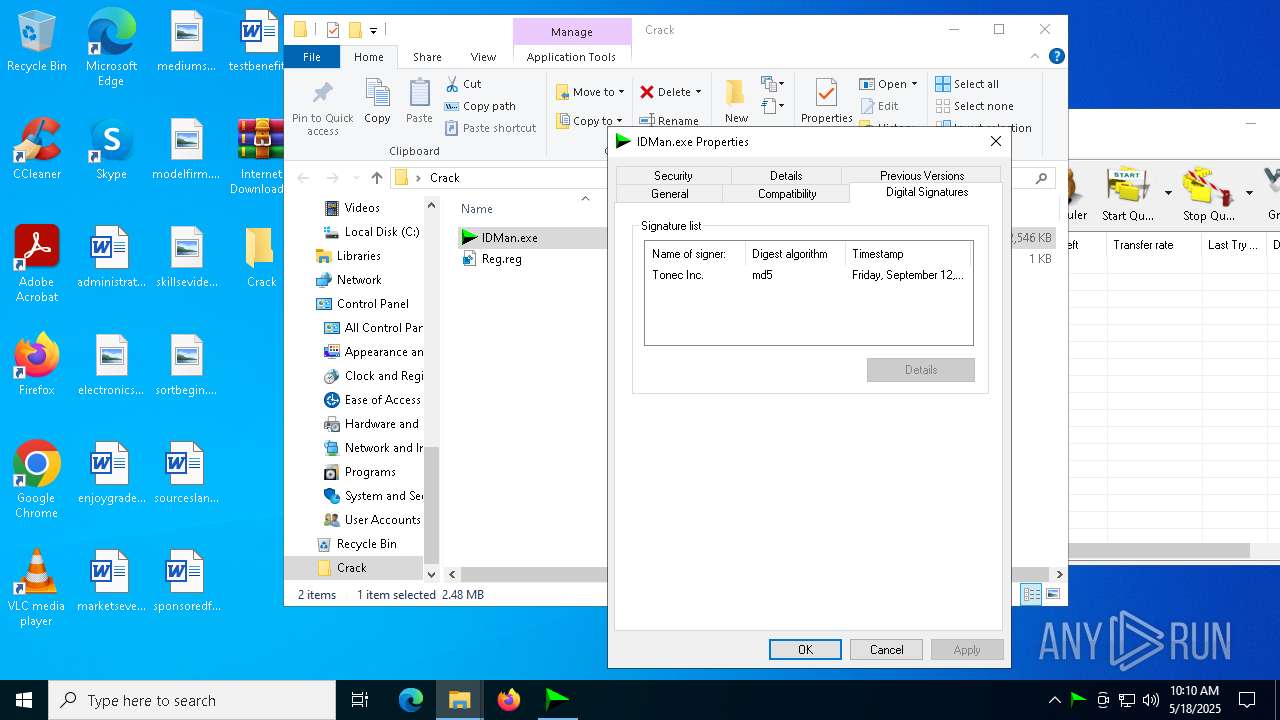
Task: Open Google Chrome desktop shortcut
Action: click(x=37, y=480)
